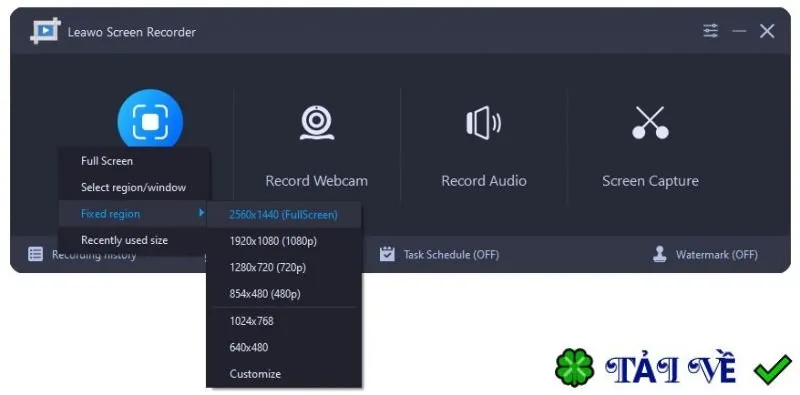This screenshot has height=395, width=800.
Task: Click the Record Audio speaker icon
Action: coord(483,122)
